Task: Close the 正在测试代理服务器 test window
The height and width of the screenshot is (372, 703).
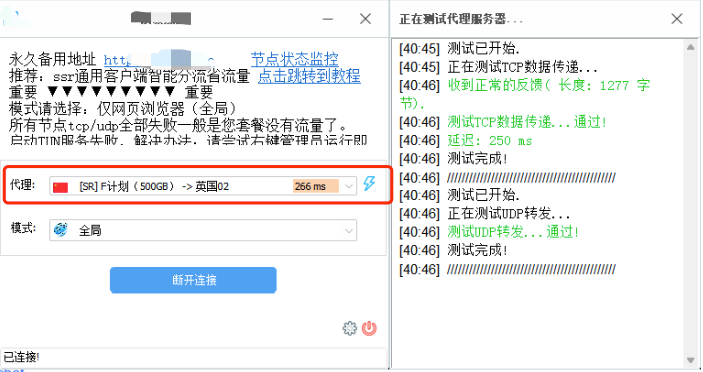Action: 677,19
